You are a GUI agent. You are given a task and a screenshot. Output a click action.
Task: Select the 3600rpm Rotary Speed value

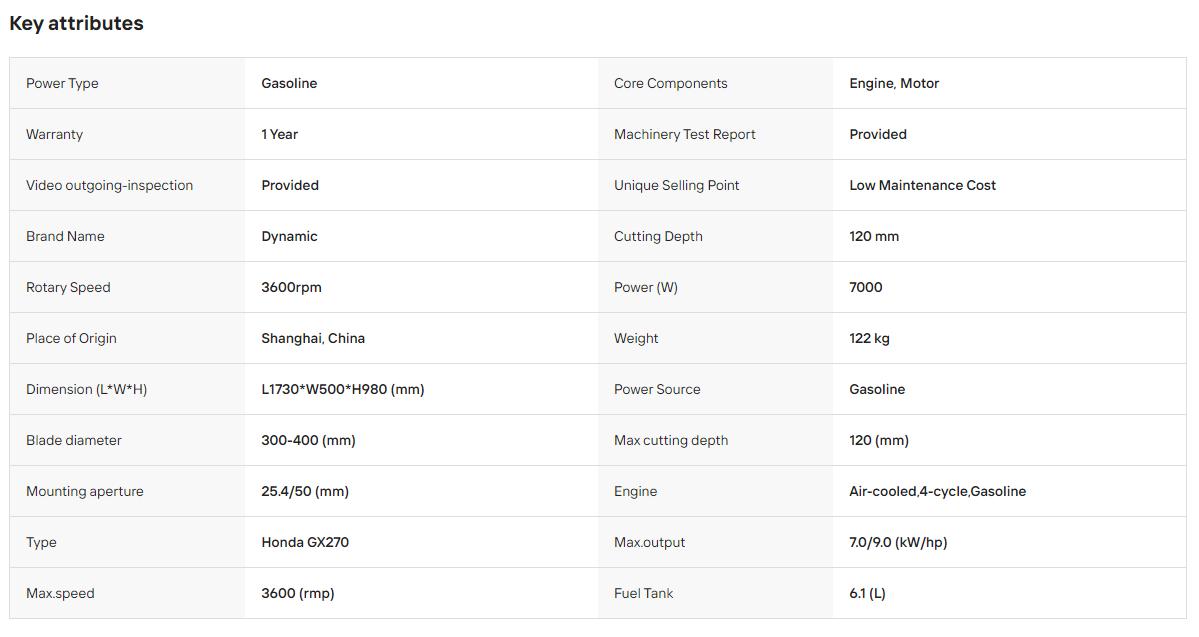(x=291, y=288)
